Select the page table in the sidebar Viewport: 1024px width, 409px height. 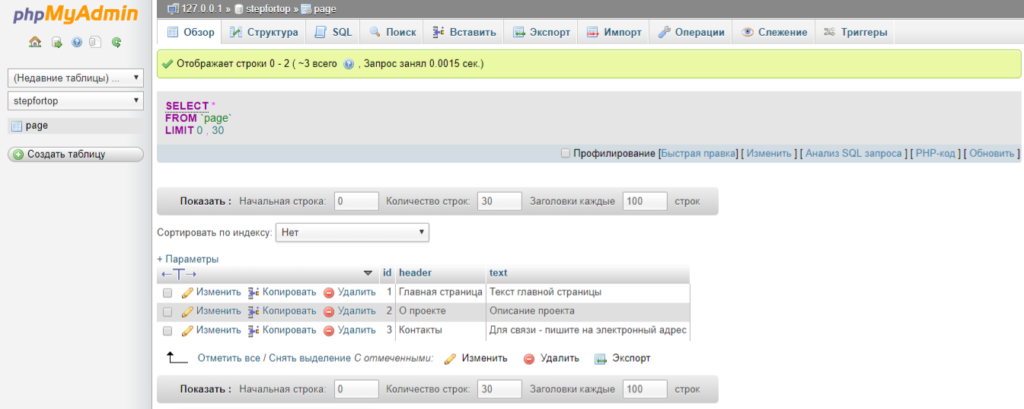click(x=37, y=125)
